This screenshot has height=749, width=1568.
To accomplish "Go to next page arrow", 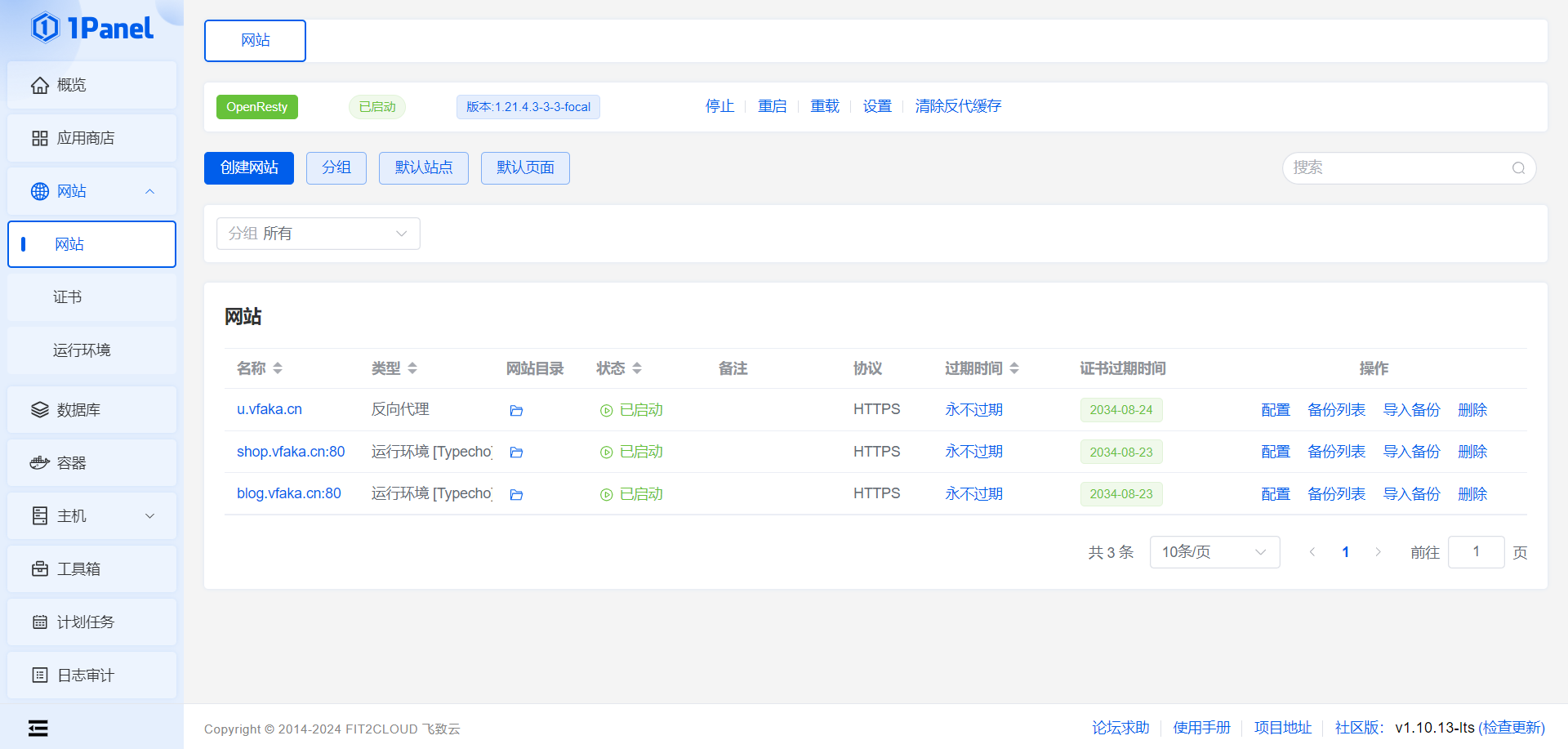I will coord(1378,552).
